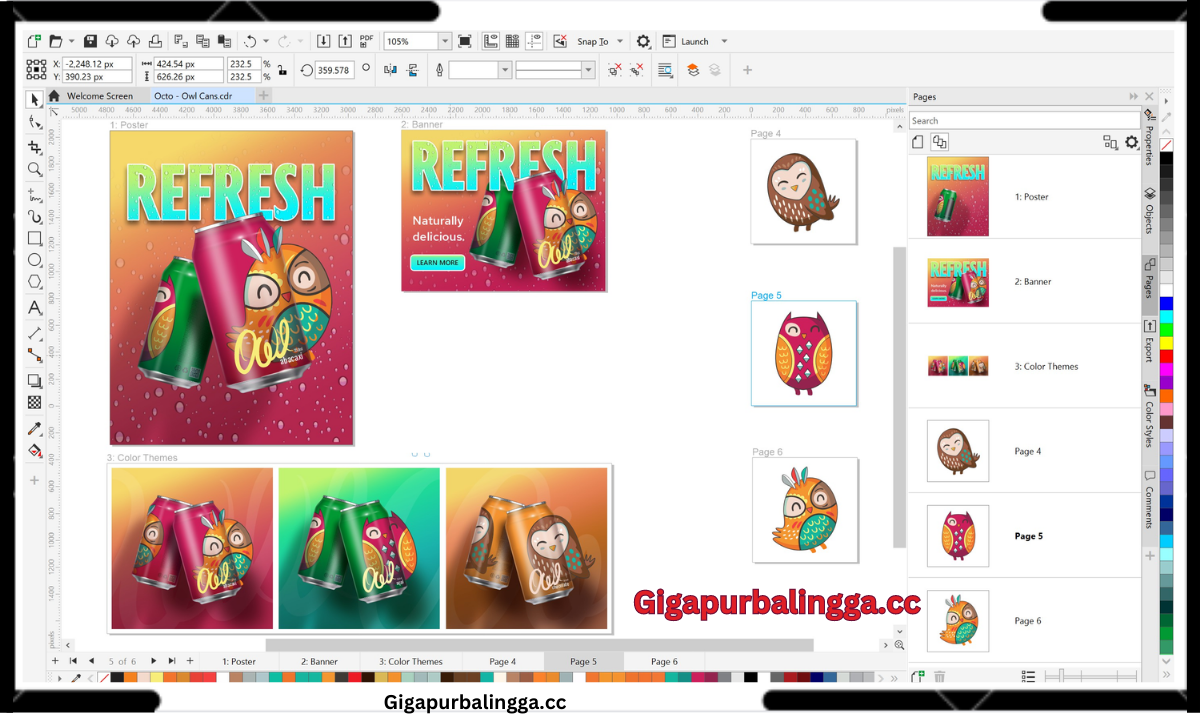Click the New document icon
This screenshot has width=1200, height=720.
click(34, 41)
